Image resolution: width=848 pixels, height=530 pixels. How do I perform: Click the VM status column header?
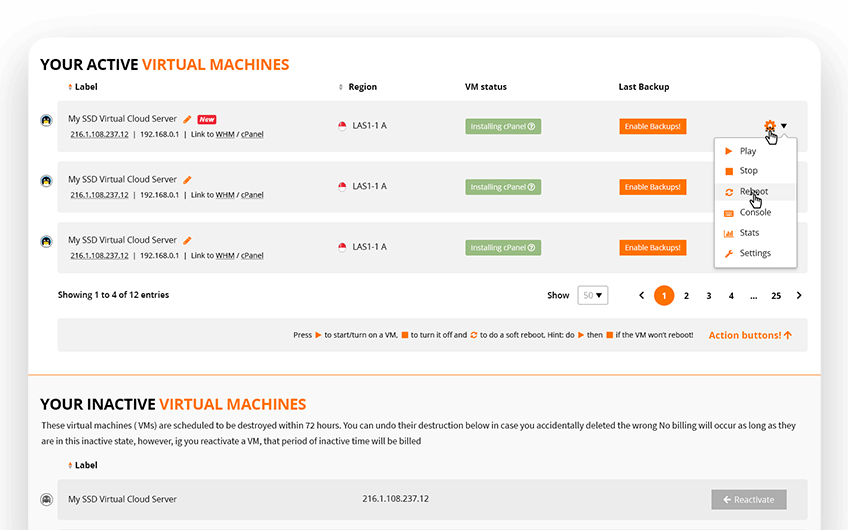[x=486, y=87]
